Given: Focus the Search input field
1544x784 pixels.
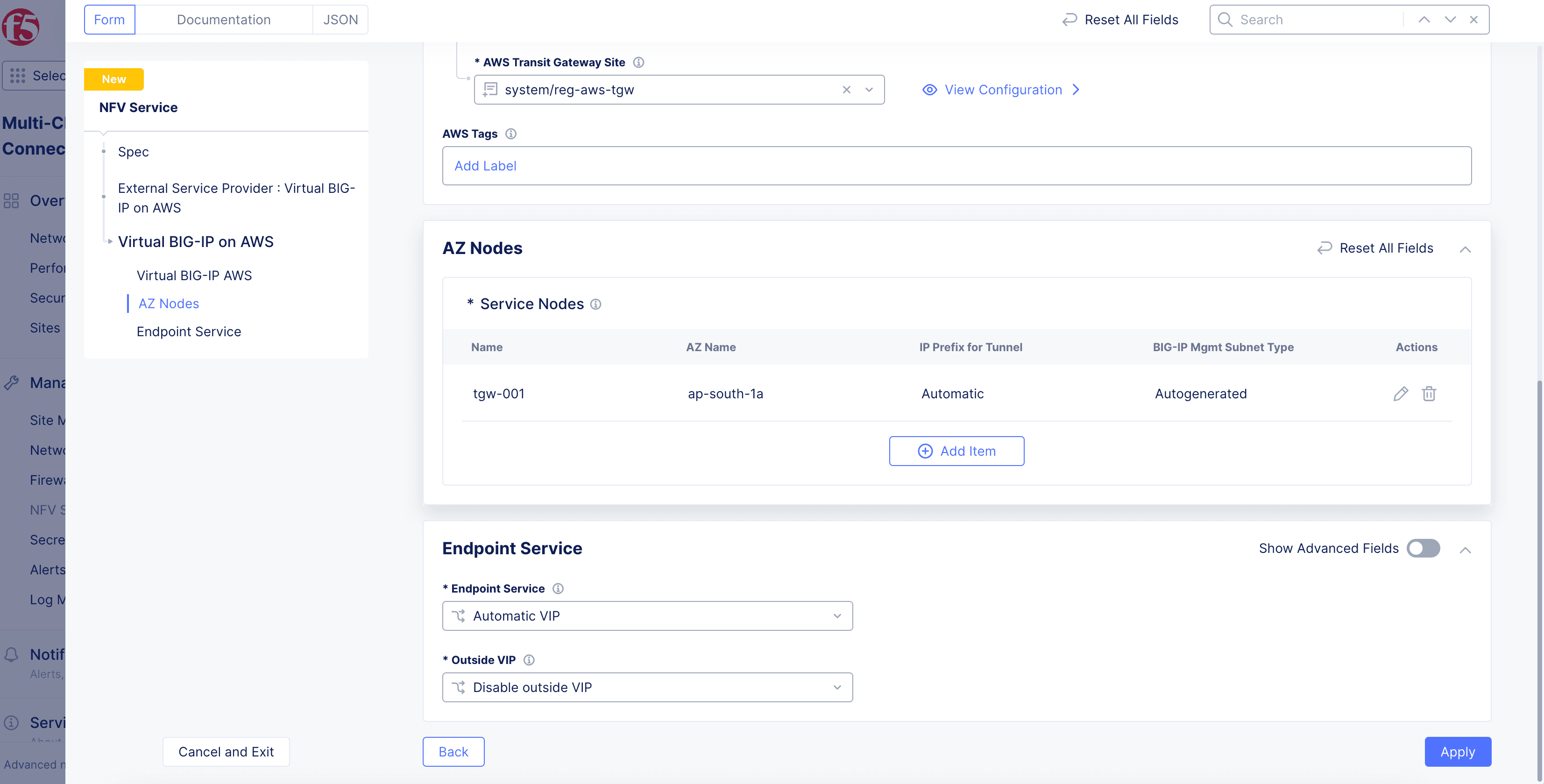Looking at the screenshot, I should (1318, 20).
